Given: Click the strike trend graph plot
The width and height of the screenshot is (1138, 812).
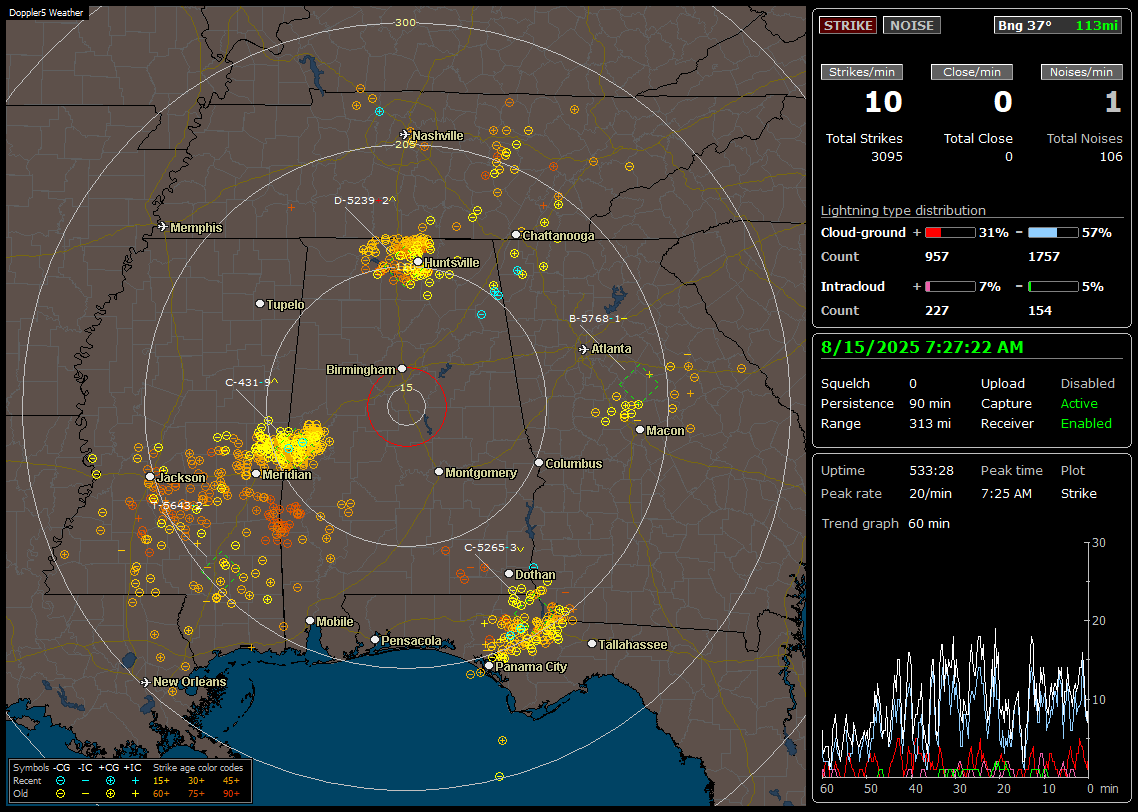Looking at the screenshot, I should 954,660.
